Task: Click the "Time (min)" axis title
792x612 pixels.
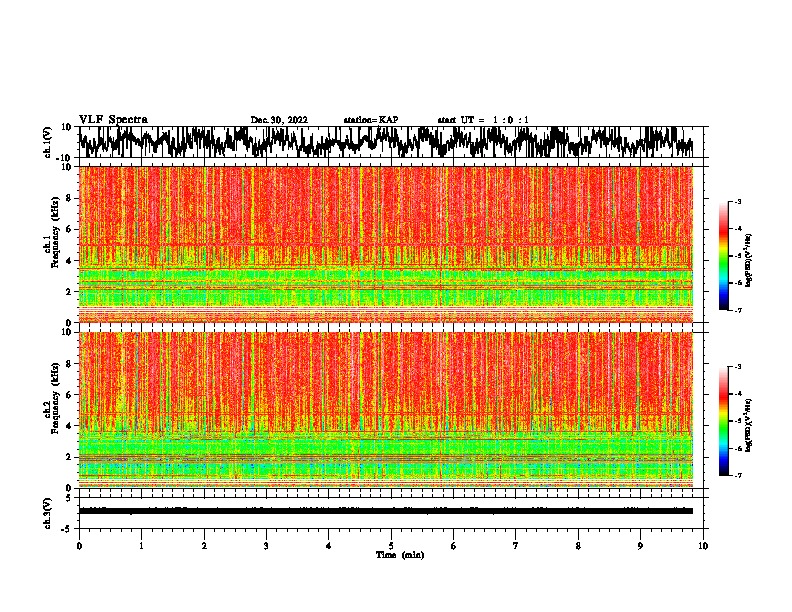Action: (x=400, y=555)
